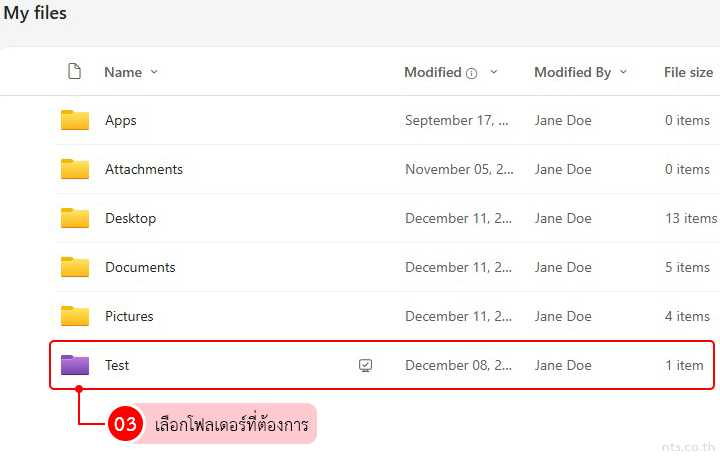Screen dimensions: 720x456
Task: Open the Modified column dropdown chevron
Action: pos(494,72)
